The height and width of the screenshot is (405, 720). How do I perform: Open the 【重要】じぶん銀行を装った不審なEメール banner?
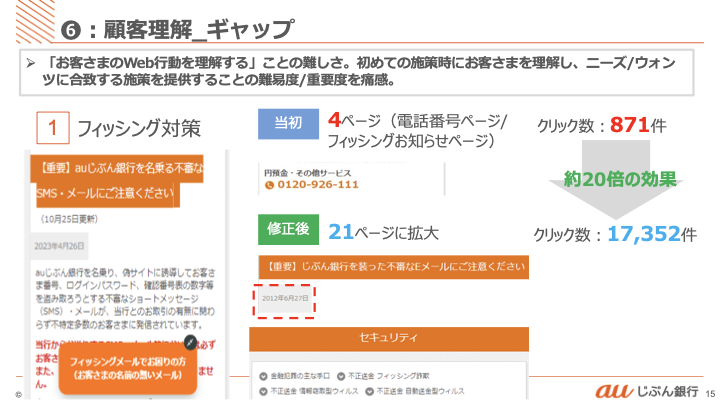pyautogui.click(x=394, y=267)
